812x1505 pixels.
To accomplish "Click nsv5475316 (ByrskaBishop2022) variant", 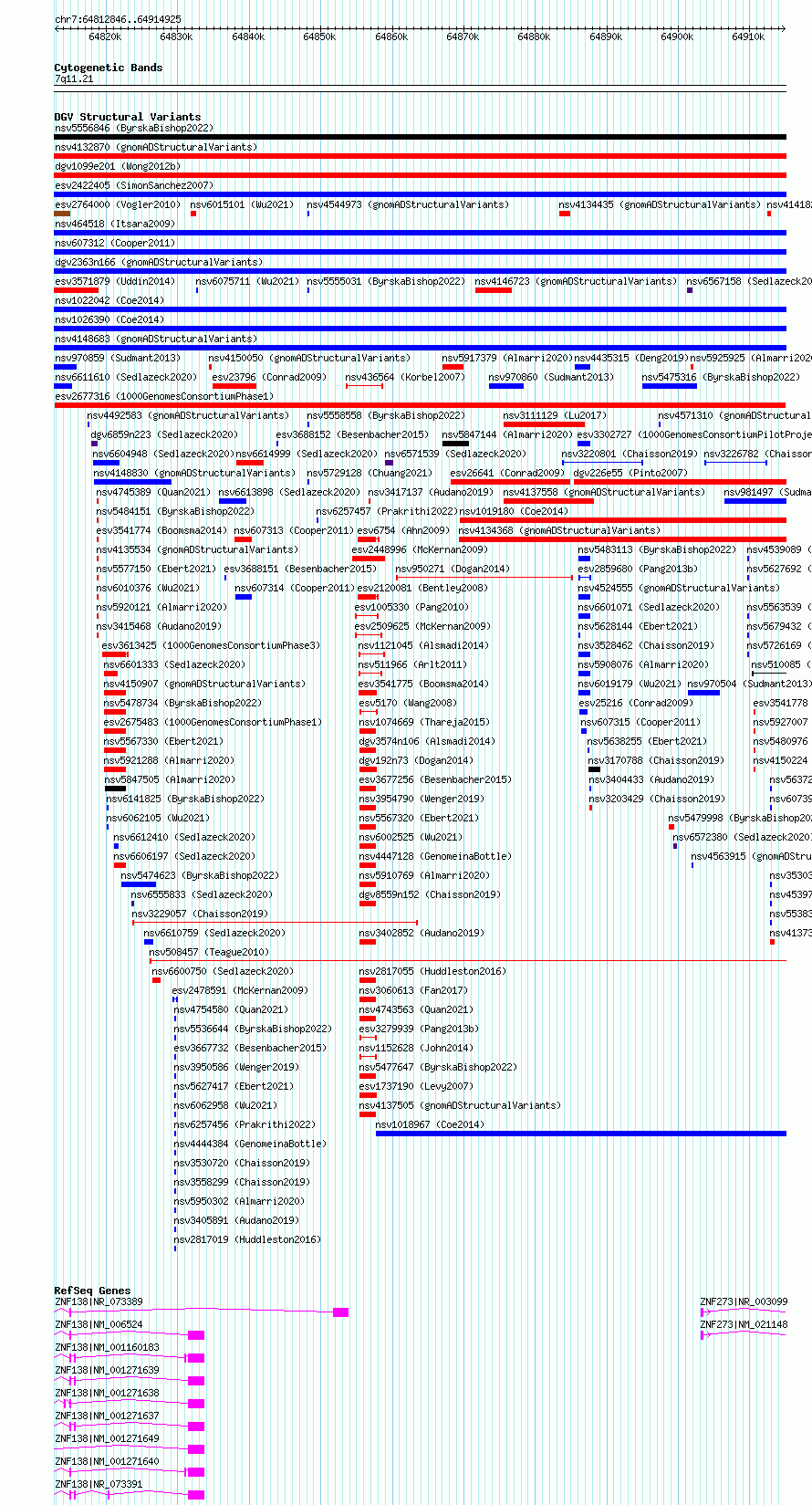I will point(720,377).
